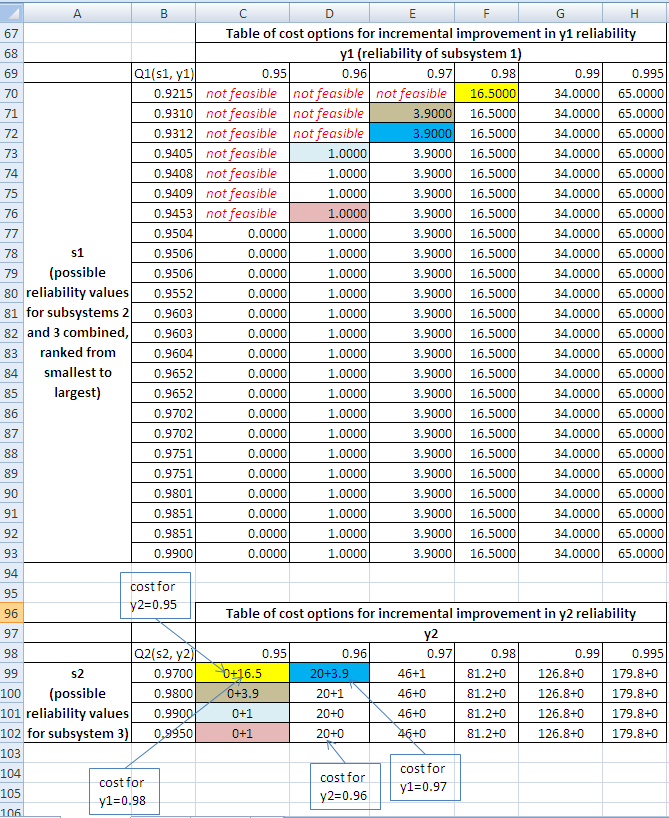Select the yellow 16.5000 cell in row 70
The height and width of the screenshot is (818, 669).
tap(486, 93)
